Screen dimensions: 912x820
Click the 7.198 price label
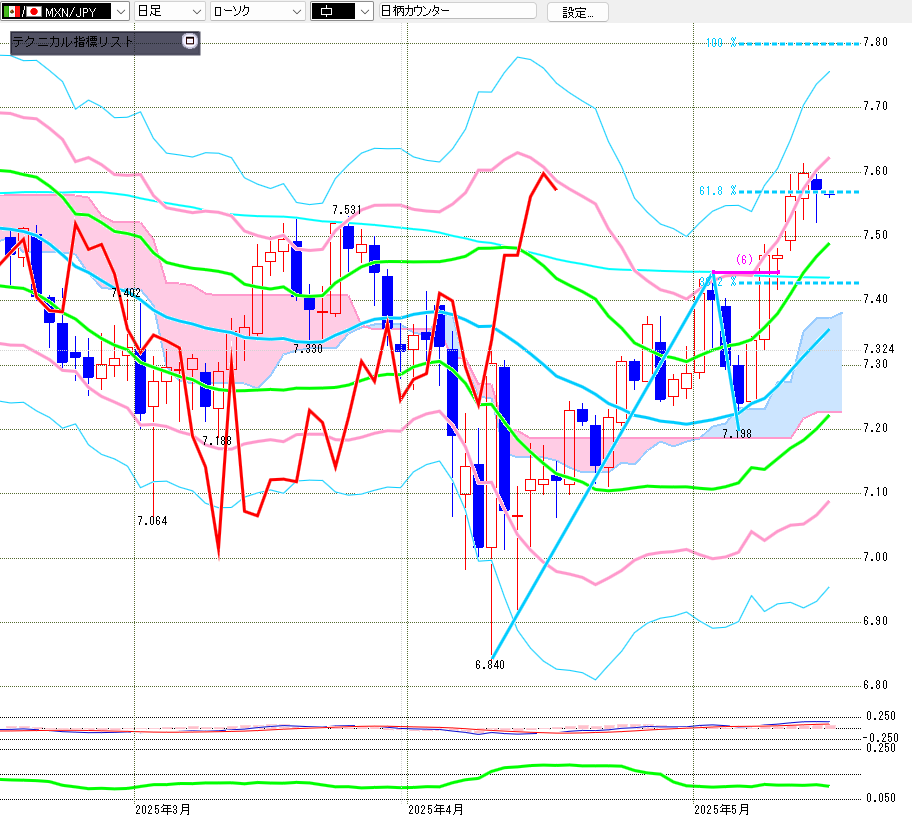tap(737, 434)
